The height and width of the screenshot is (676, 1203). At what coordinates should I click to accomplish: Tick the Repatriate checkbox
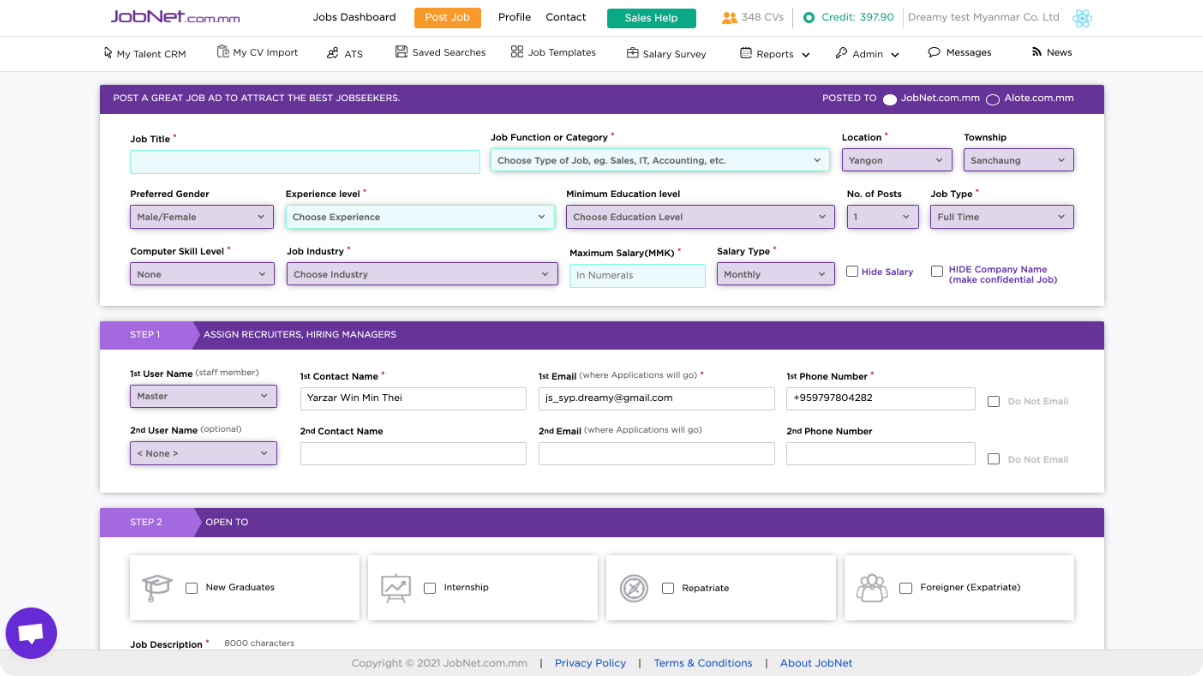(x=668, y=588)
